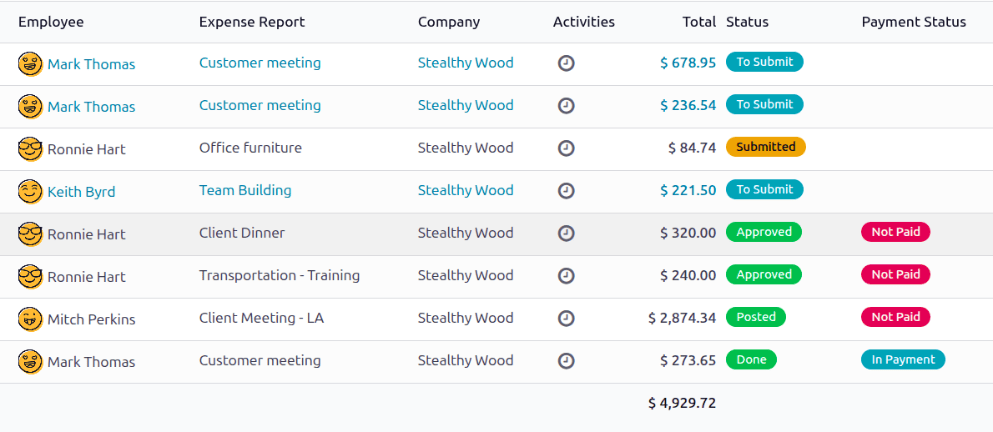
Task: Click the Not Paid badge for Client Dinner
Action: point(895,232)
